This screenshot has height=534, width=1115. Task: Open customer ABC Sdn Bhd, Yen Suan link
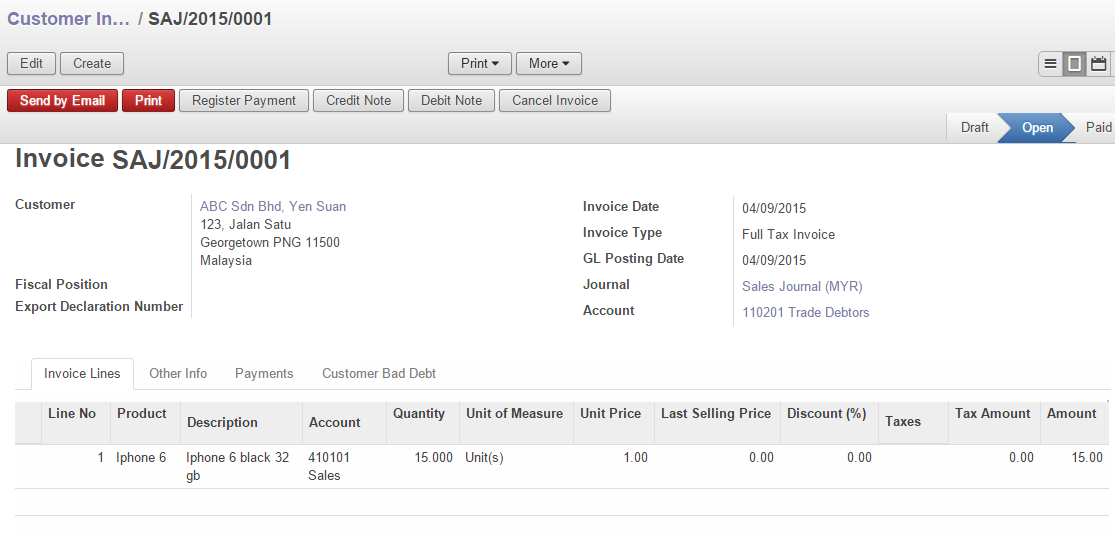tap(273, 207)
